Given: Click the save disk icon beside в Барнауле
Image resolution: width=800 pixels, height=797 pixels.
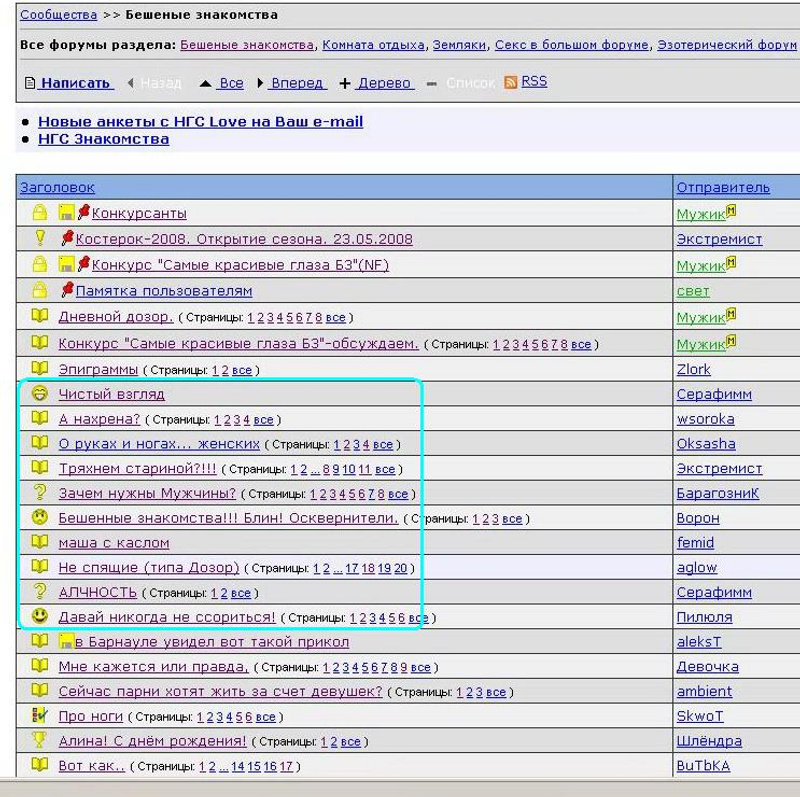Looking at the screenshot, I should tap(66, 642).
